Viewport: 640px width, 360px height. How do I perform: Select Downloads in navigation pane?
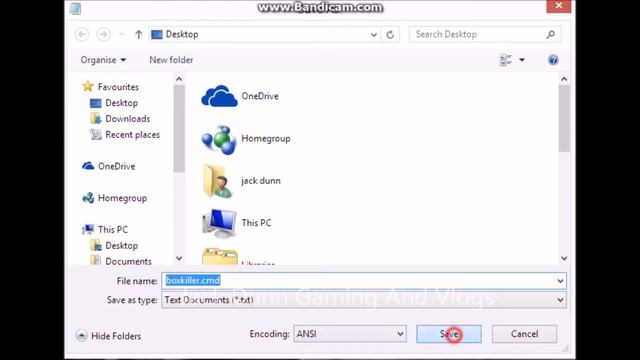[x=120, y=119]
